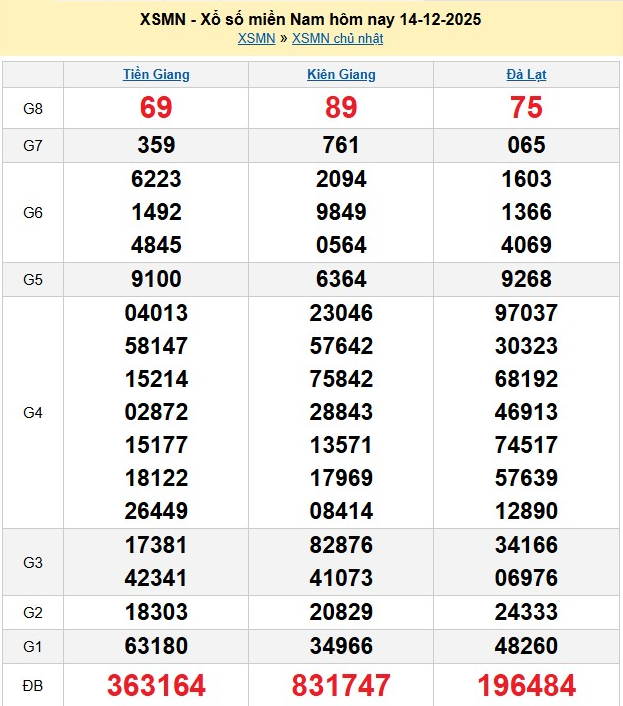Click the ĐB row label
Screen dimensions: 623x706
[33, 685]
